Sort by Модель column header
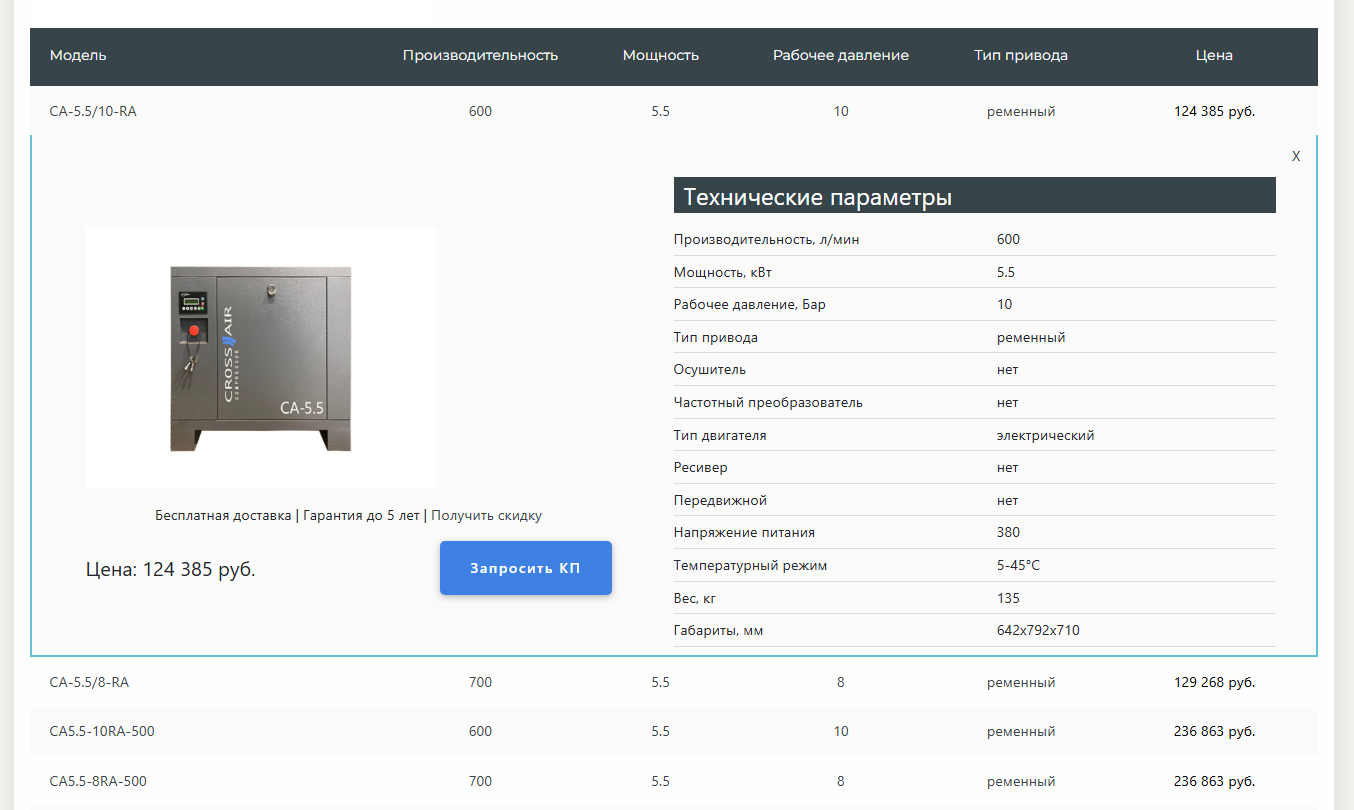The width and height of the screenshot is (1354, 810). (x=78, y=55)
